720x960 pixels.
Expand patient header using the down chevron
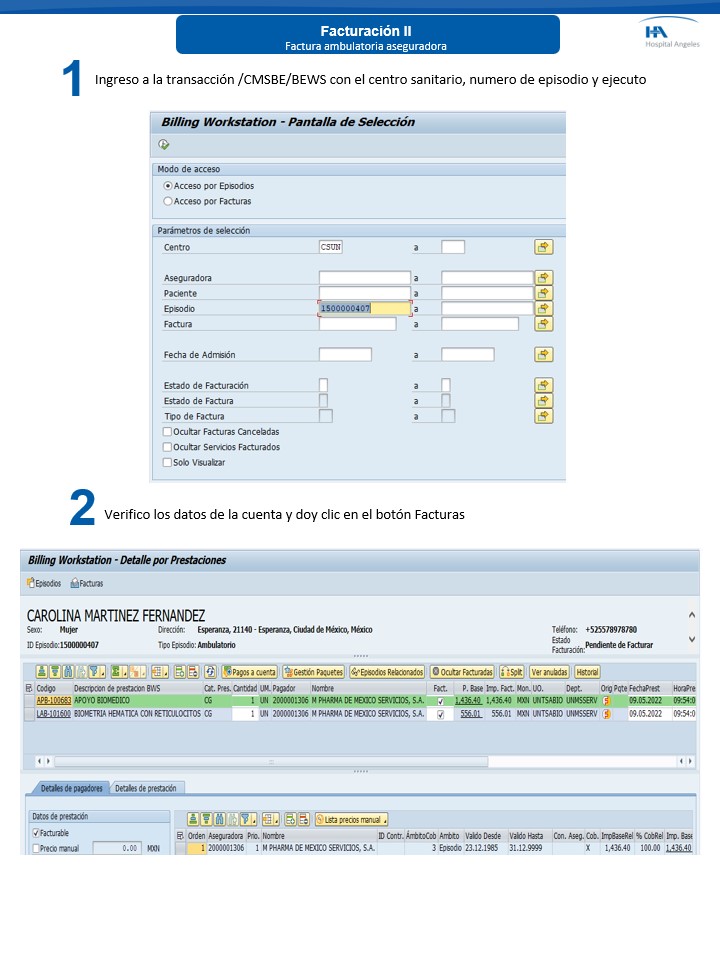pyautogui.click(x=692, y=639)
